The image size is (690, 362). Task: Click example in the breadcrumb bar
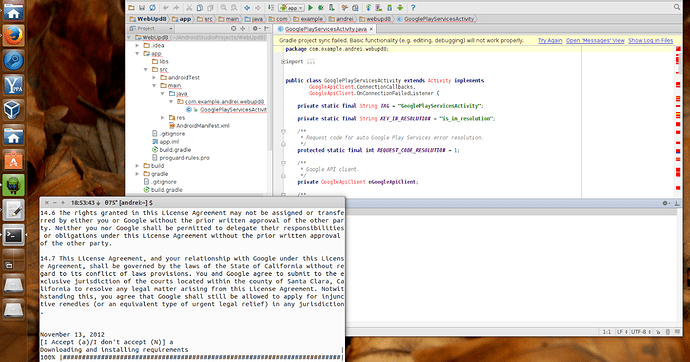click(x=308, y=19)
